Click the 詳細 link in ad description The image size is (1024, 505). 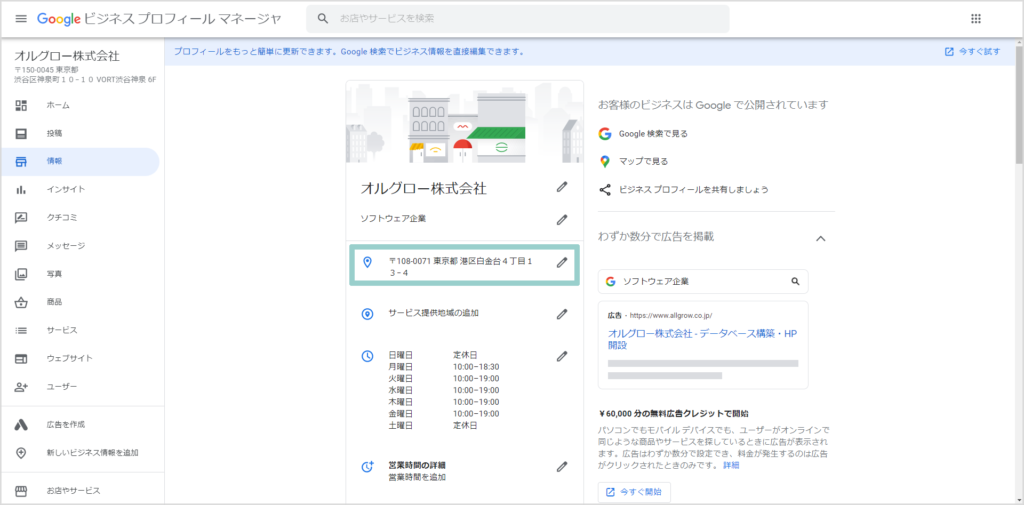[731, 465]
